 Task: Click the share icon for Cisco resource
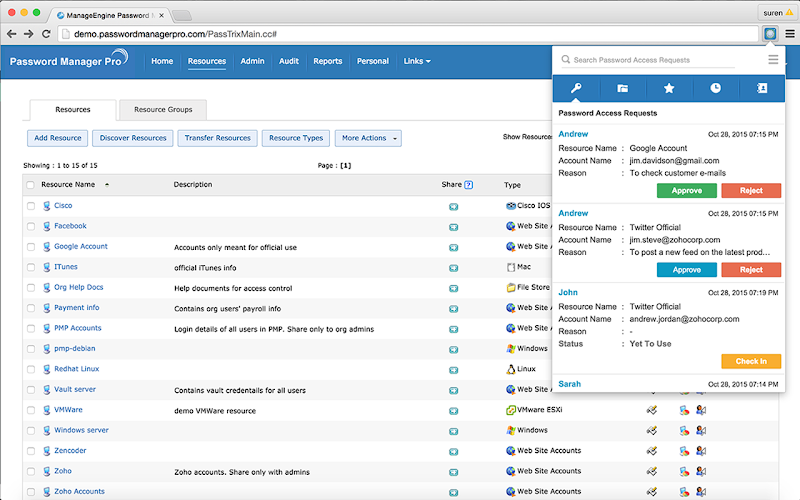(x=453, y=207)
